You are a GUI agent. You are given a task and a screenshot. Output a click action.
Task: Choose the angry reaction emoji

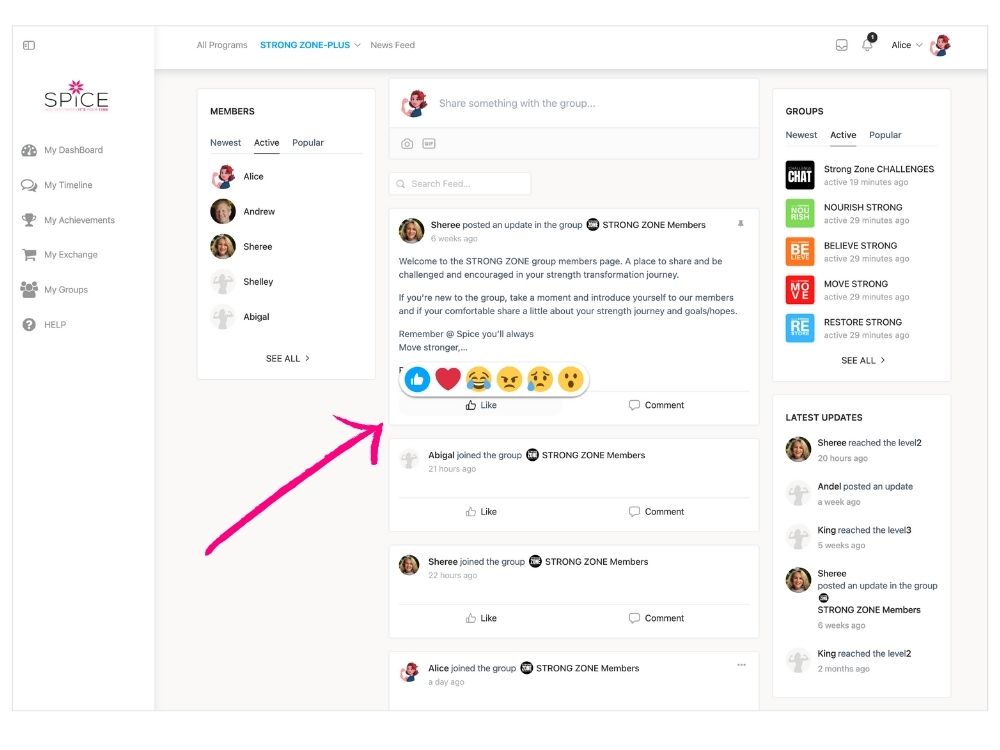510,379
